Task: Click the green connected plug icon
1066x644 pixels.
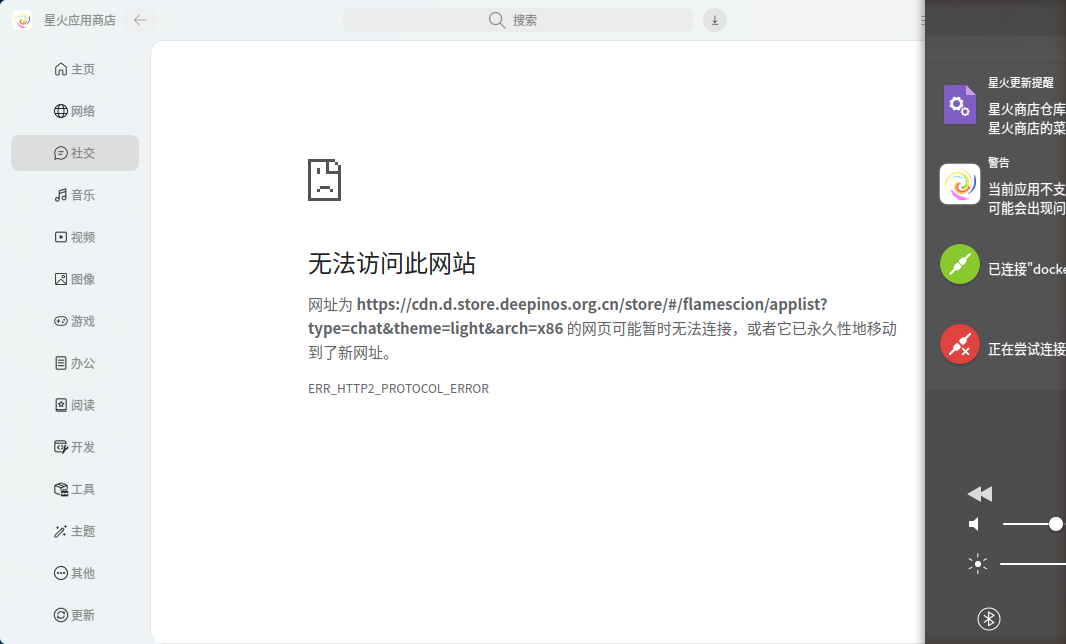Action: (x=959, y=264)
